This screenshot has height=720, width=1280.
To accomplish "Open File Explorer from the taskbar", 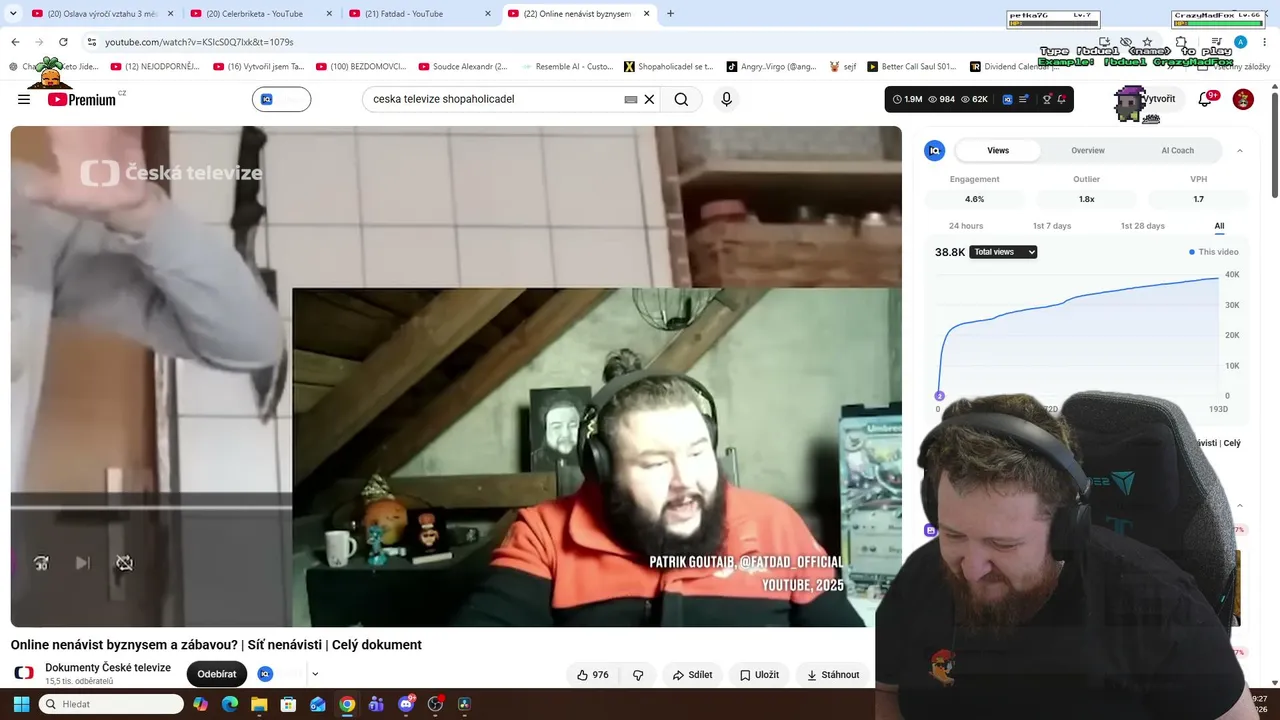I will tap(259, 704).
